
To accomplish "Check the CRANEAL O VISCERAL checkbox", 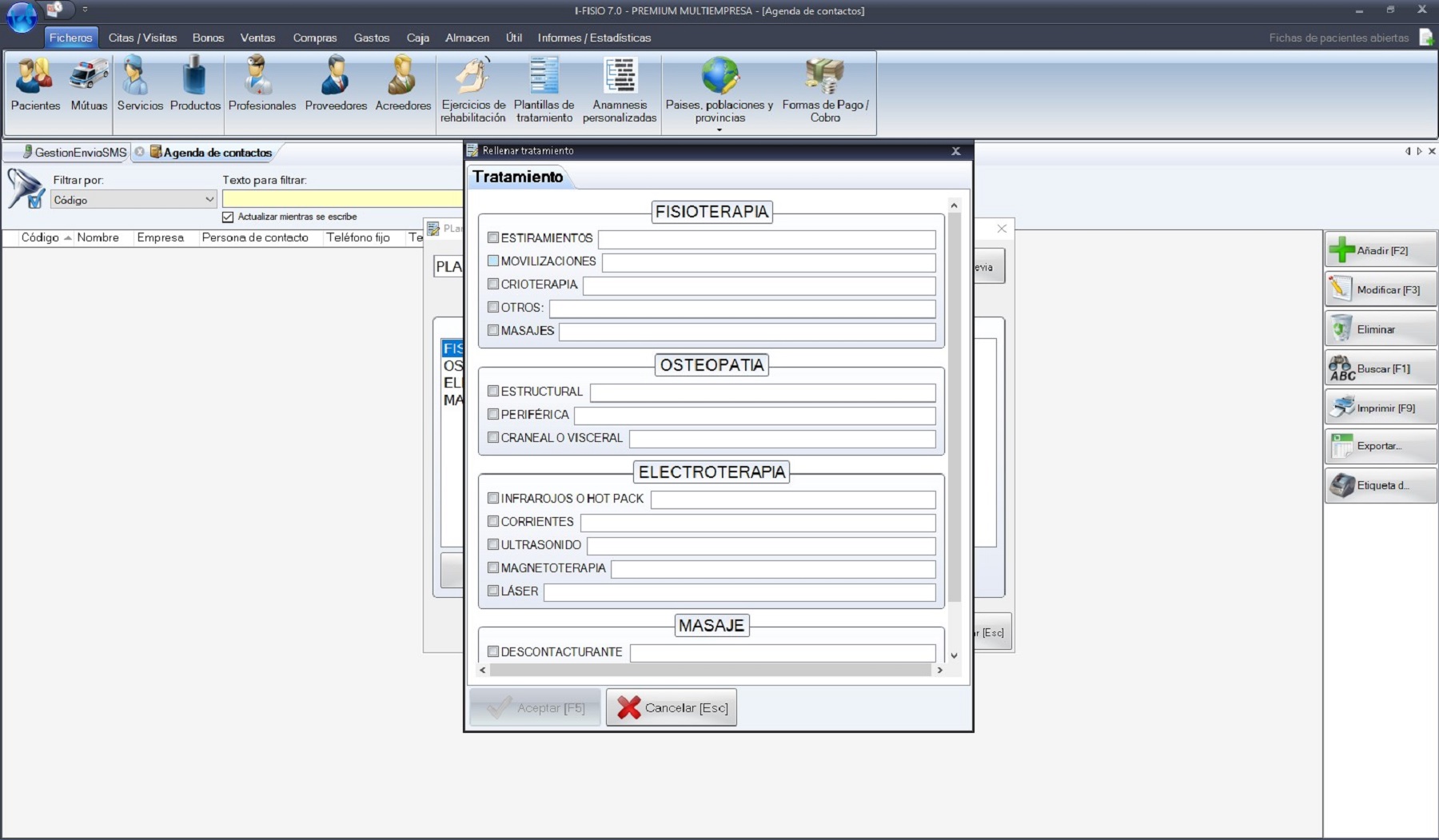I will tap(493, 437).
